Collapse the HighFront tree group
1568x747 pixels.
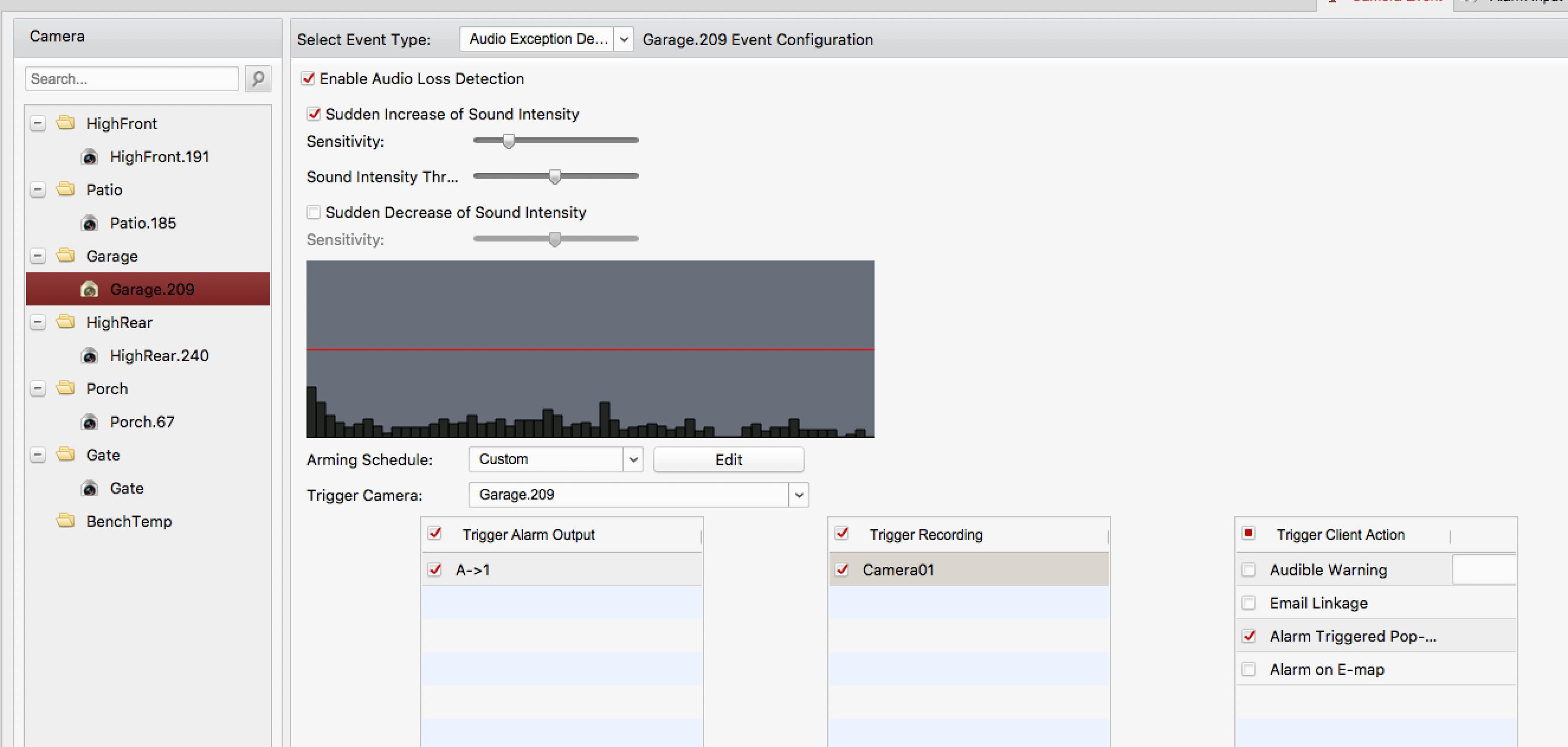38,124
